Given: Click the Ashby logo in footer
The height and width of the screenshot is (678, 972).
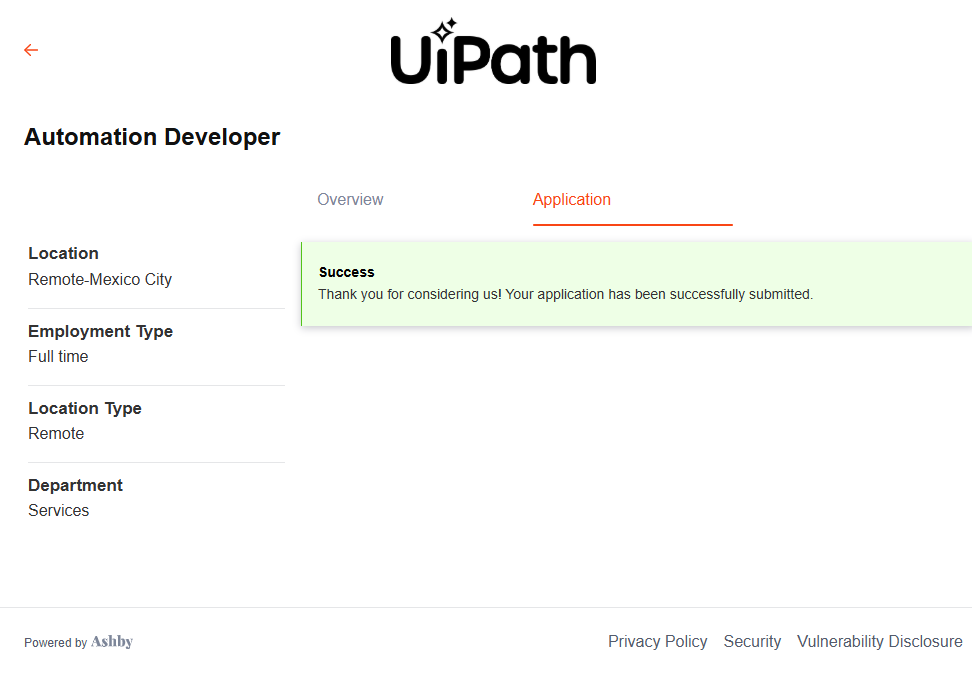Looking at the screenshot, I should (x=112, y=642).
